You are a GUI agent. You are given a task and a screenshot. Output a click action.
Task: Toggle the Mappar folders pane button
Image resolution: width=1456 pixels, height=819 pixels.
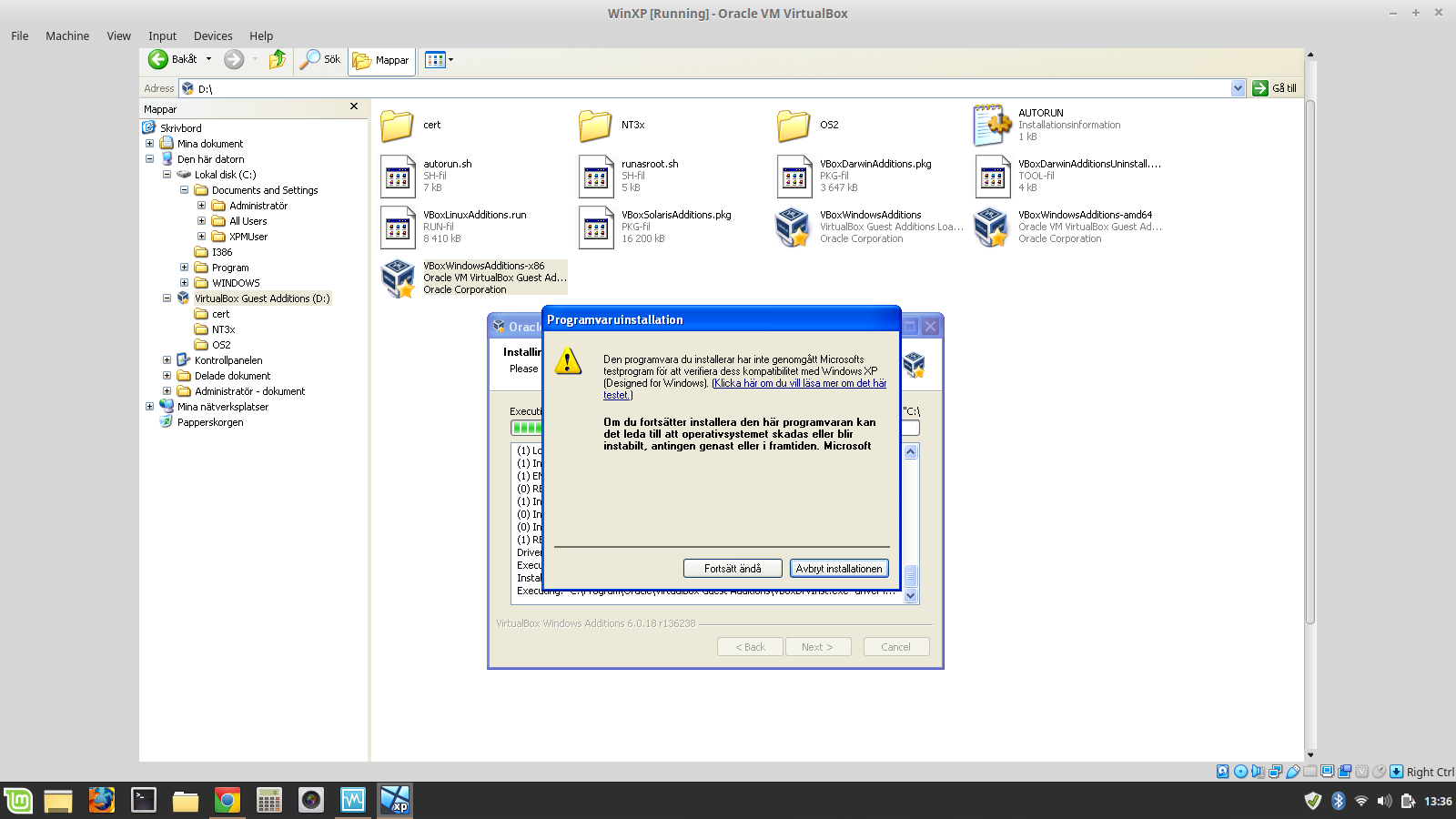coord(381,60)
